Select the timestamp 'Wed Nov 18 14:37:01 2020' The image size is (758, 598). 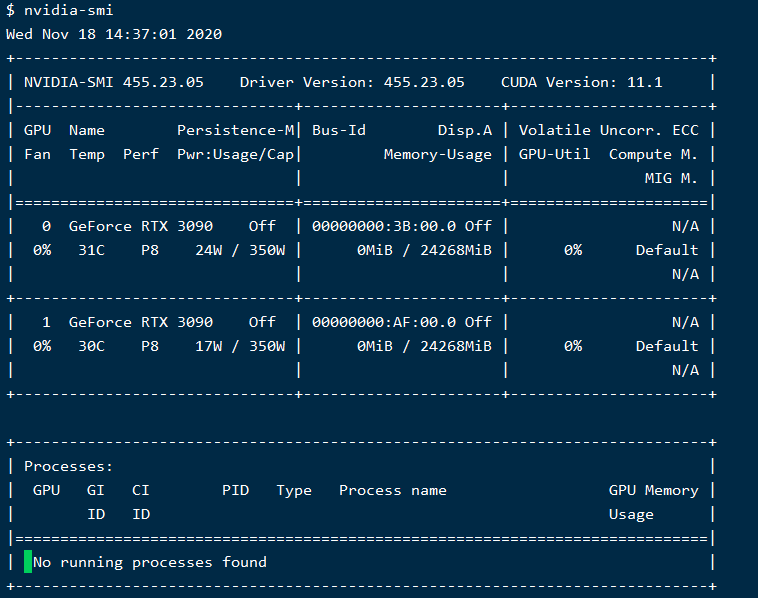pos(114,34)
